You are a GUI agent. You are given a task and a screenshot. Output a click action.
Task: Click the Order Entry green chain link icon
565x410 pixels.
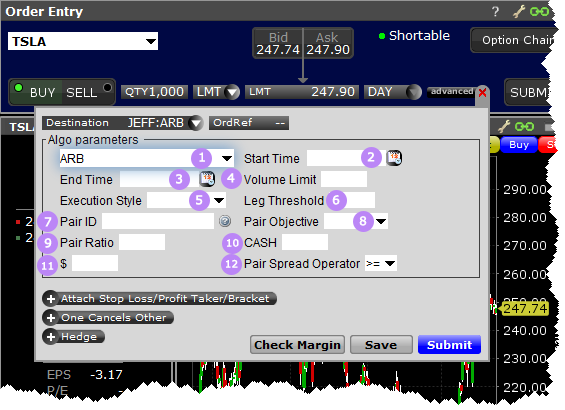539,12
